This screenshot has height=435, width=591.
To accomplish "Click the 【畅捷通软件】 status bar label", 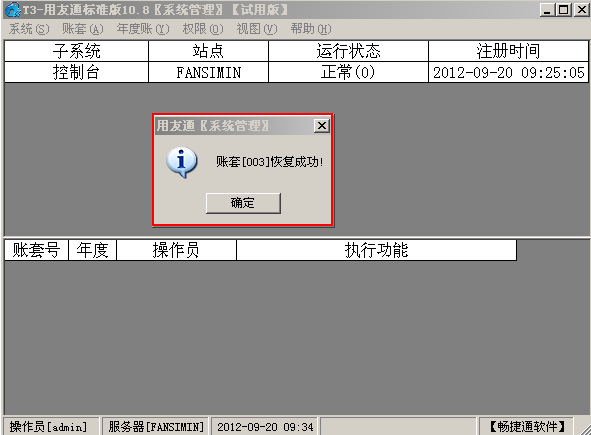I will 527,426.
